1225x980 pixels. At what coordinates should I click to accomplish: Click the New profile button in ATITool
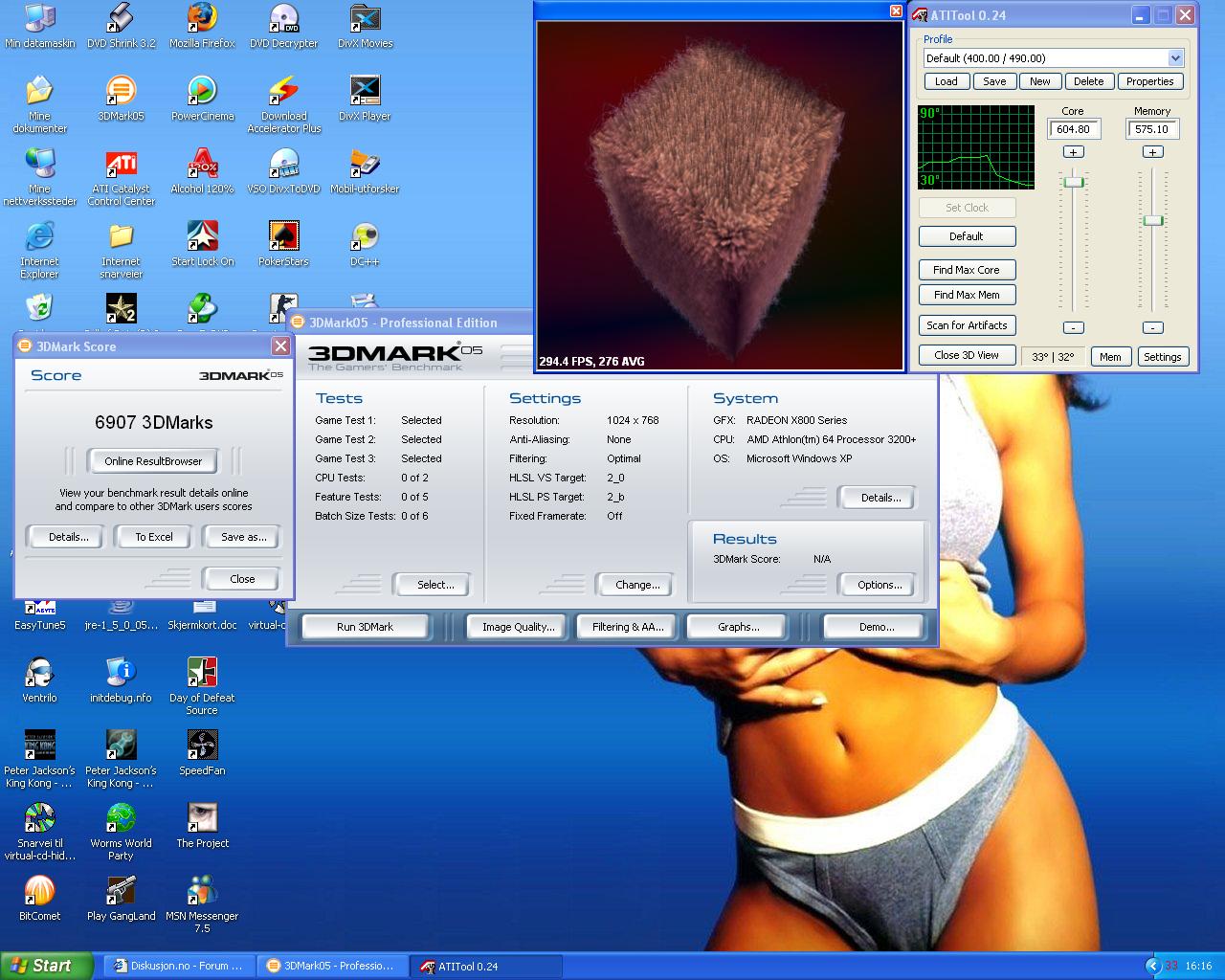[x=1039, y=81]
